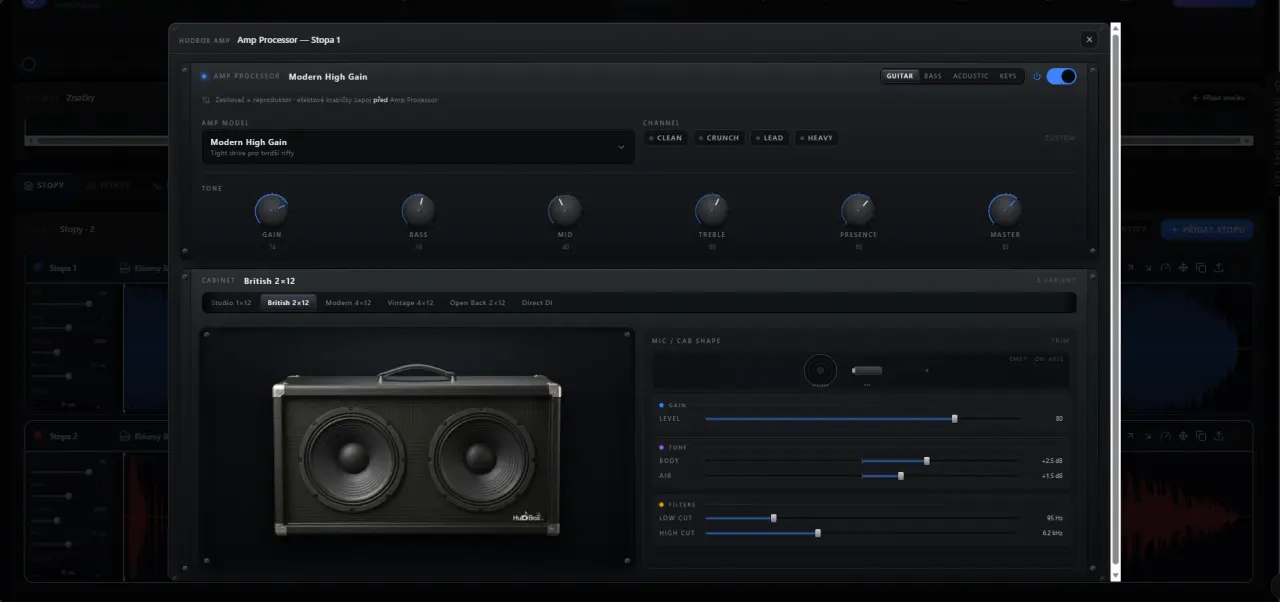The image size is (1280, 602).
Task: Open the Amp Model dropdown
Action: (x=418, y=146)
